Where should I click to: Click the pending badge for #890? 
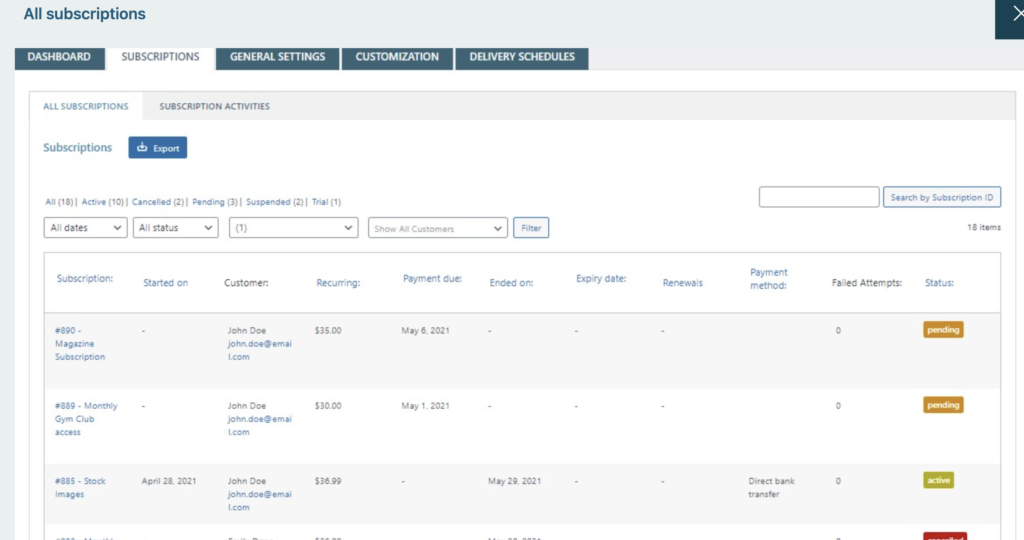[943, 330]
